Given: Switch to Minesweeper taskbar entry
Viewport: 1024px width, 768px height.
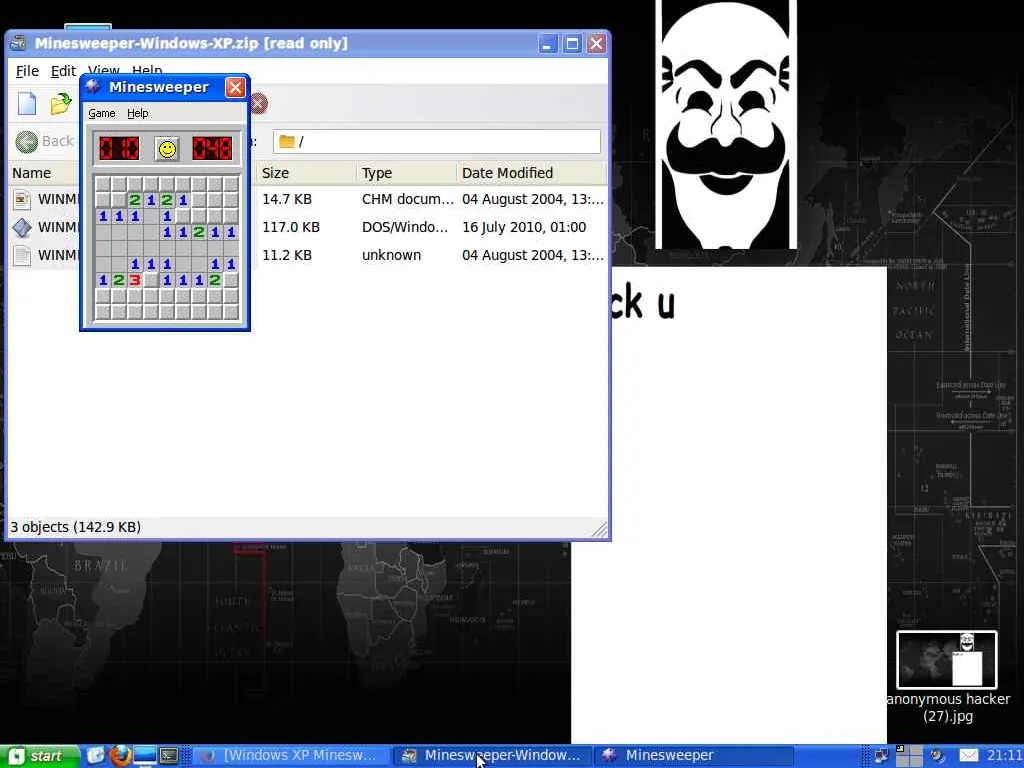Looking at the screenshot, I should point(694,756).
